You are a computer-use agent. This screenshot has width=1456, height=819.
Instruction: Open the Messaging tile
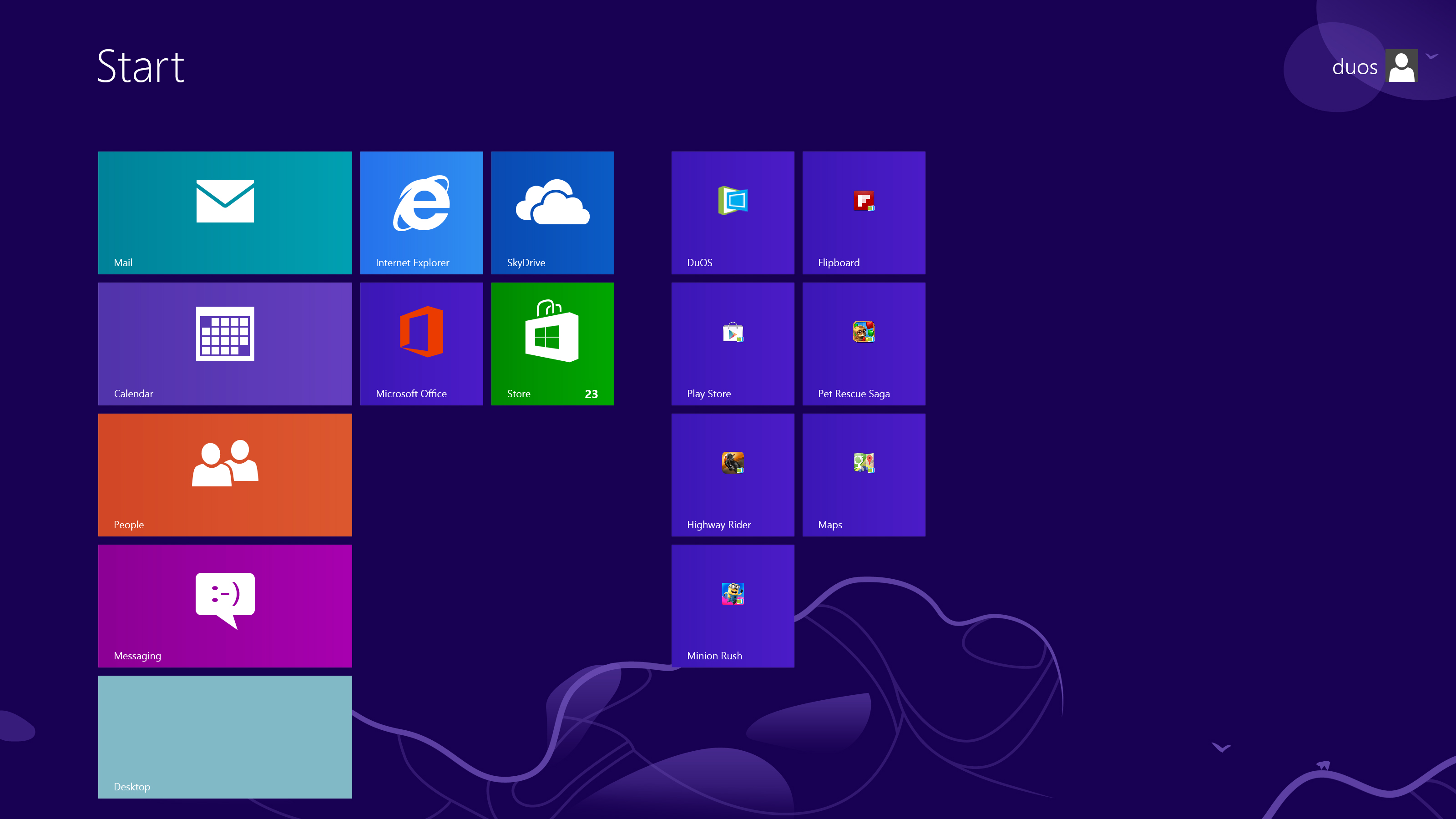[x=225, y=606]
